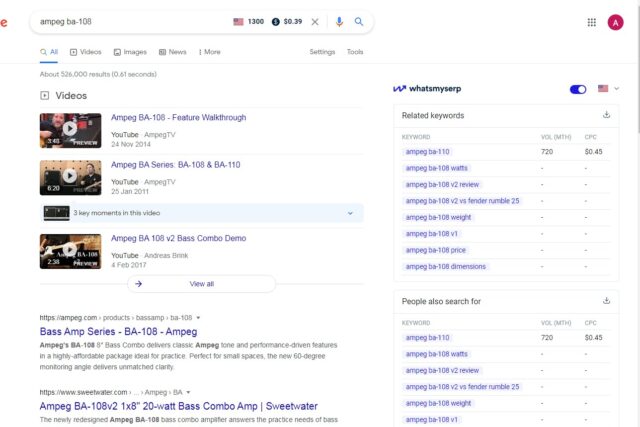Download the Related keywords list

(x=606, y=115)
